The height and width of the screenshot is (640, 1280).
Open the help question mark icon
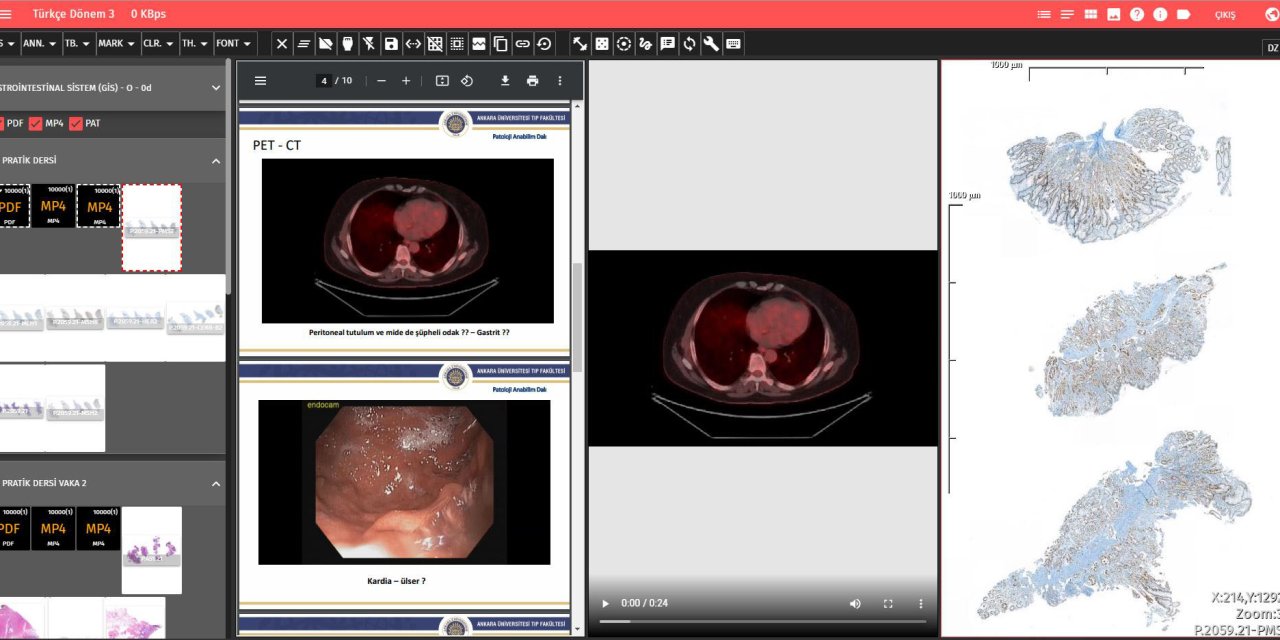pos(1137,14)
